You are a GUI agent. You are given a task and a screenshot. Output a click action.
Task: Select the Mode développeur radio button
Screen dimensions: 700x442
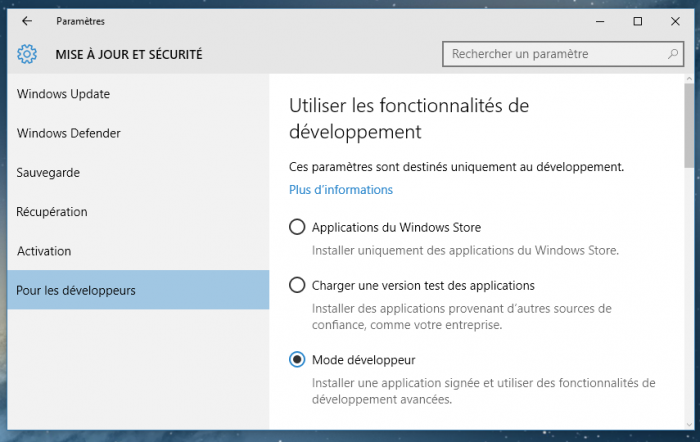[x=297, y=359]
